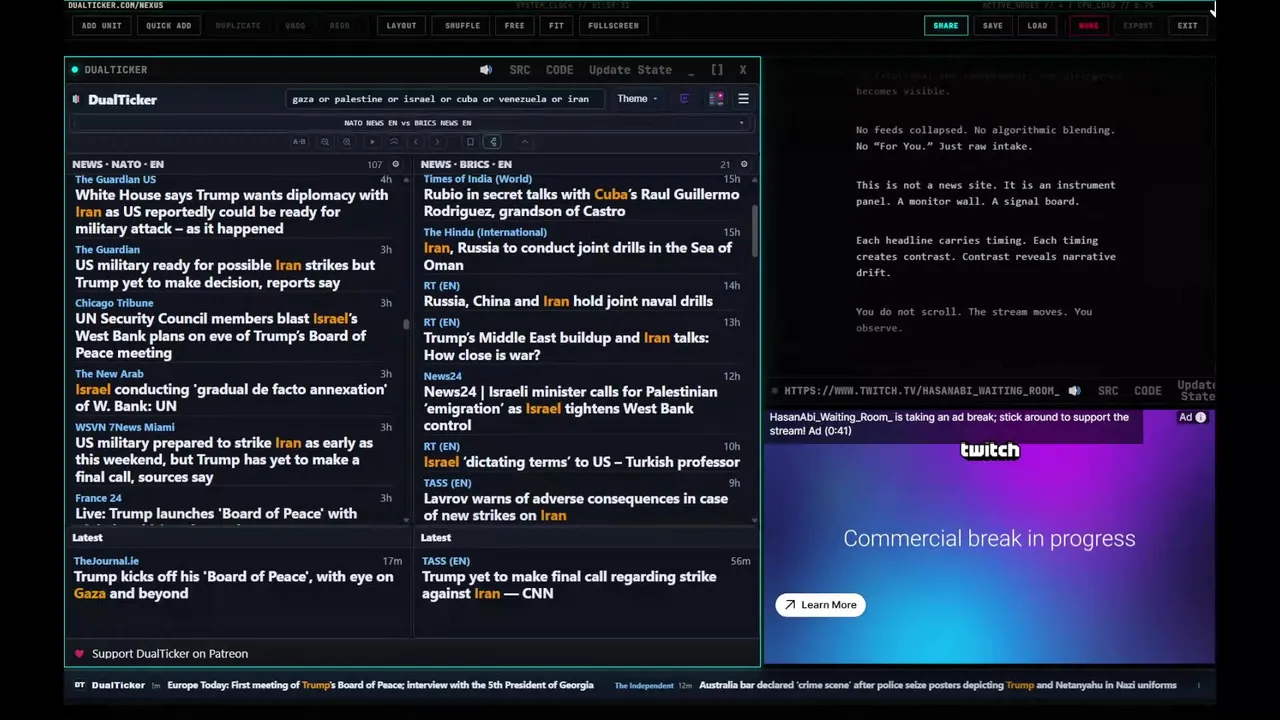Click QUICK ADD in the top toolbar

[168, 26]
